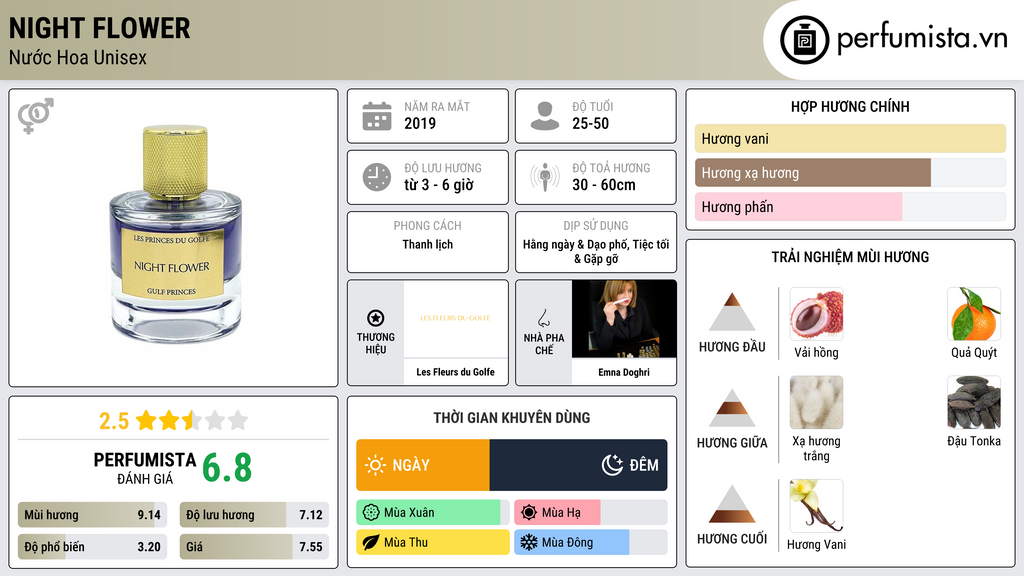Click the Les Fleurs du Golfe brand logo

click(x=455, y=318)
